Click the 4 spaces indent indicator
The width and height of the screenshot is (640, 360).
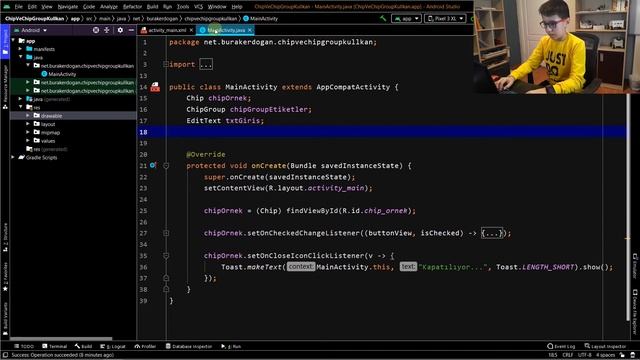[x=605, y=355]
